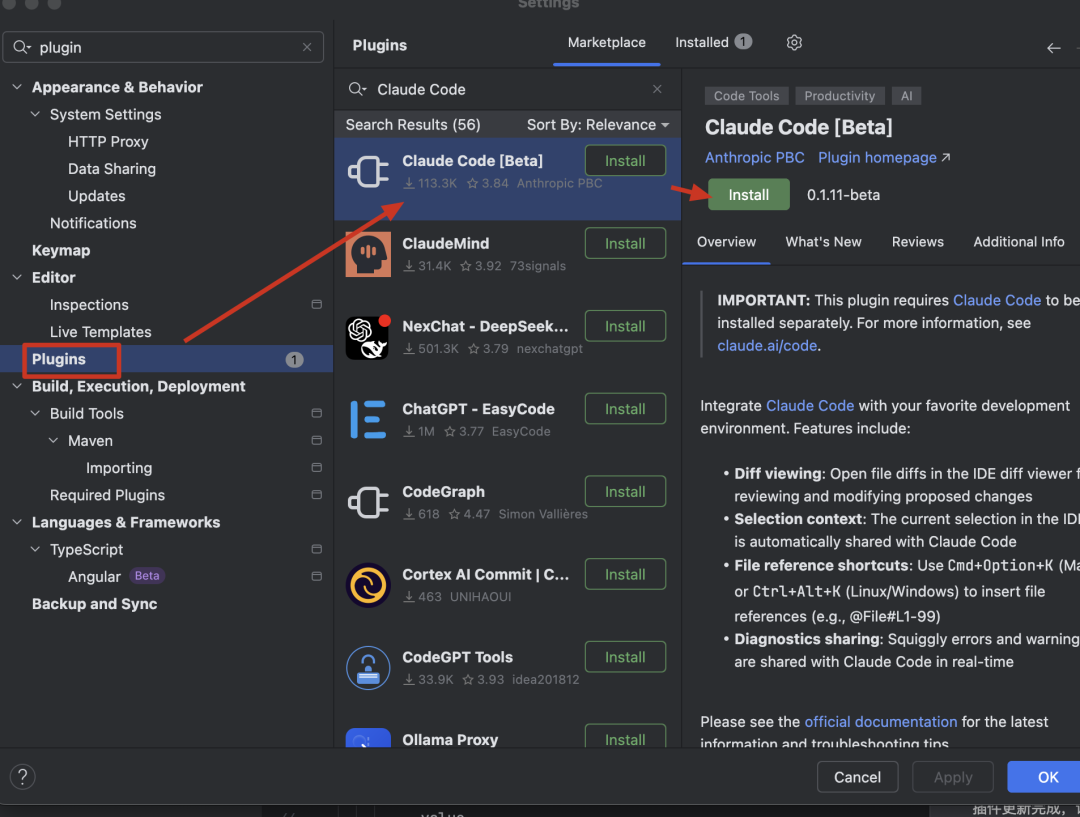Viewport: 1080px width, 817px height.
Task: Collapse the Editor section
Action: point(17,278)
